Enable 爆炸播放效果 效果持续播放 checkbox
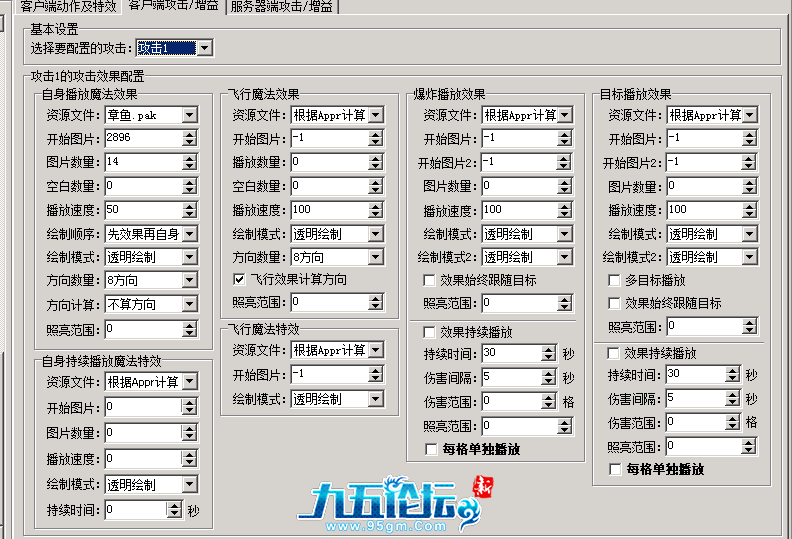The width and height of the screenshot is (792, 539). click(x=429, y=332)
